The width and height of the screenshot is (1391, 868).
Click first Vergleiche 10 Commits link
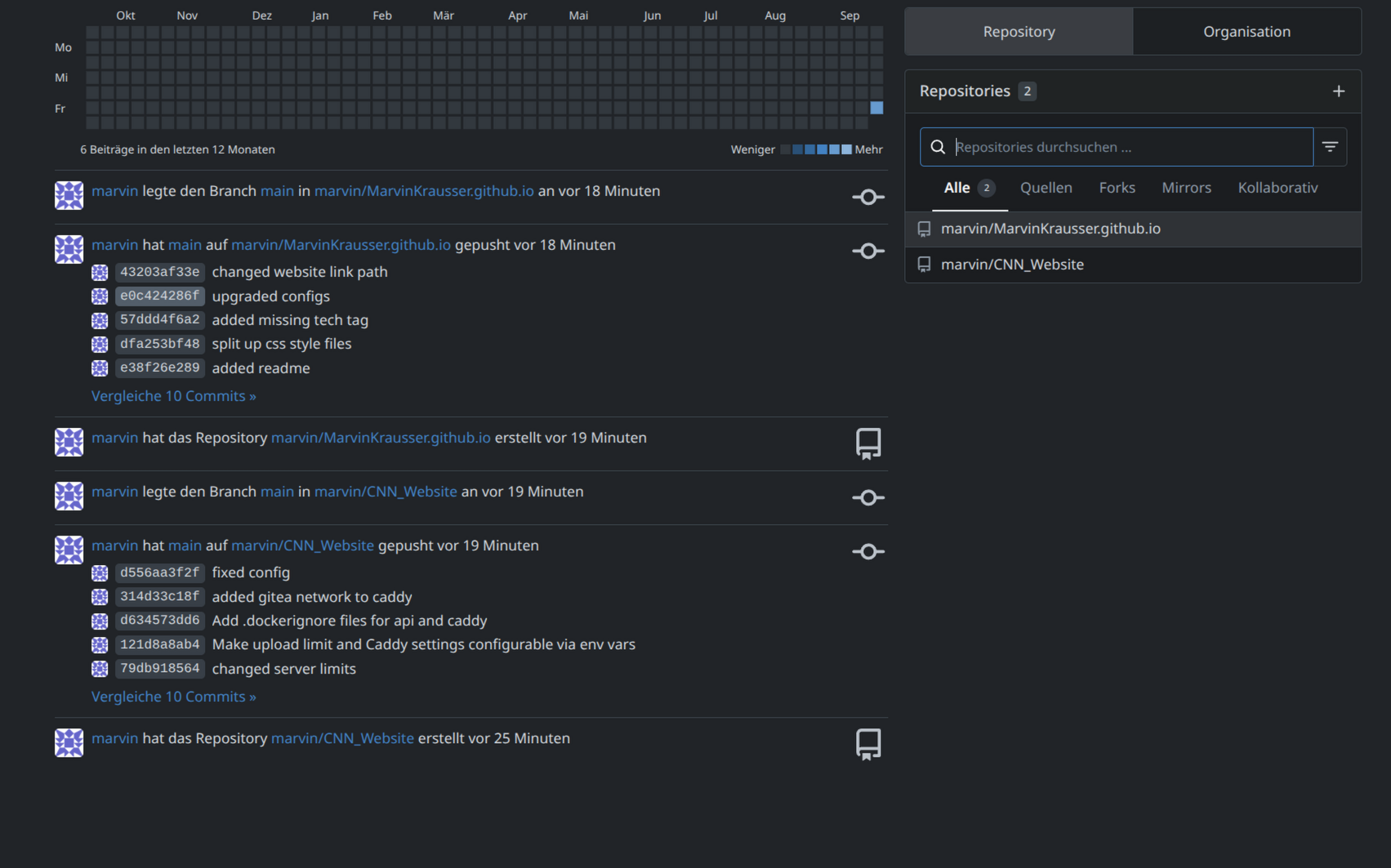tap(174, 396)
